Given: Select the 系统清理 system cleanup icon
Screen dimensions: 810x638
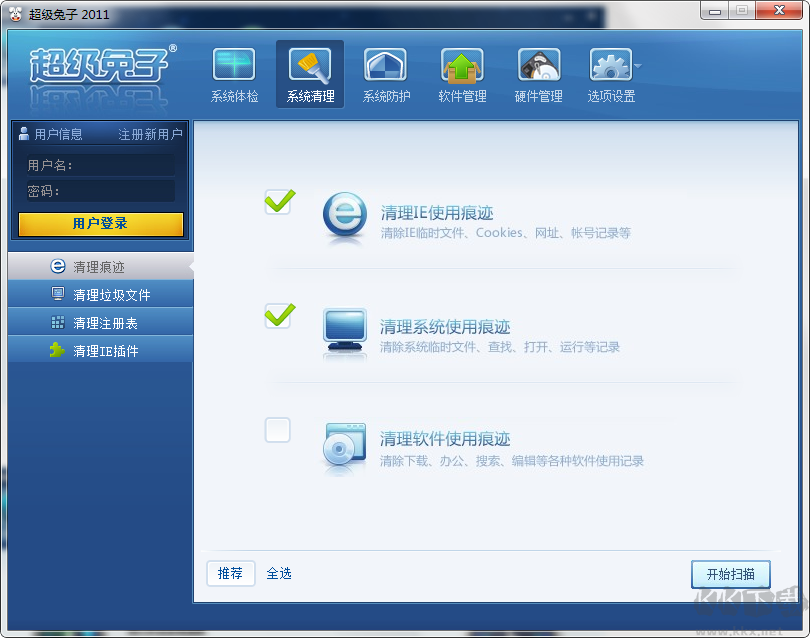Looking at the screenshot, I should [x=309, y=72].
